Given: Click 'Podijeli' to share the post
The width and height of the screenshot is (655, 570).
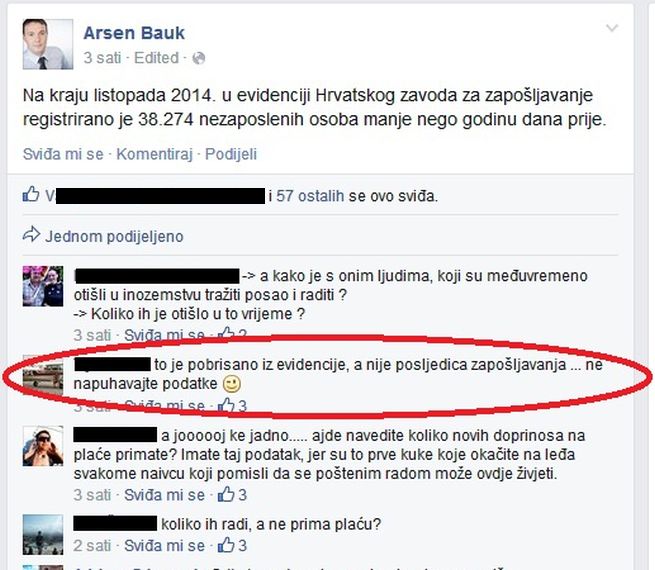Looking at the screenshot, I should tap(231, 154).
